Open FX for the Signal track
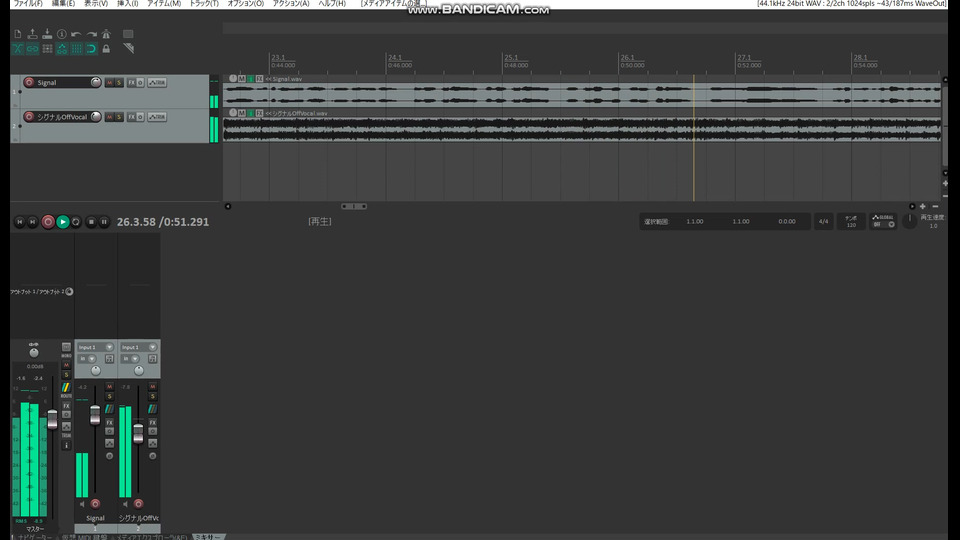Image resolution: width=960 pixels, height=540 pixels. [x=131, y=83]
